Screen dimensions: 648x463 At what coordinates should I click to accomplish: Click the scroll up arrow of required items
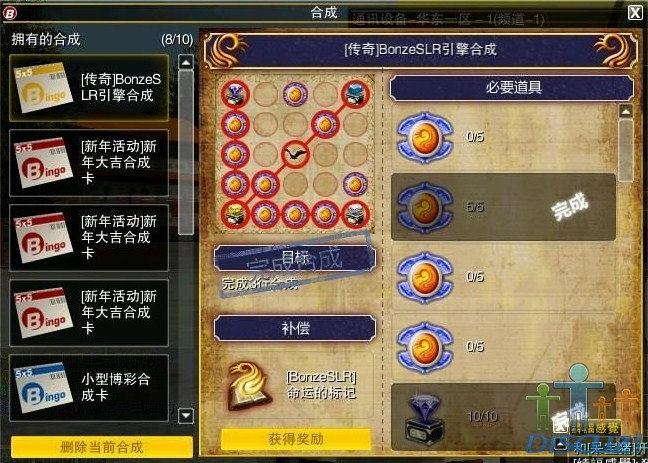pyautogui.click(x=626, y=111)
